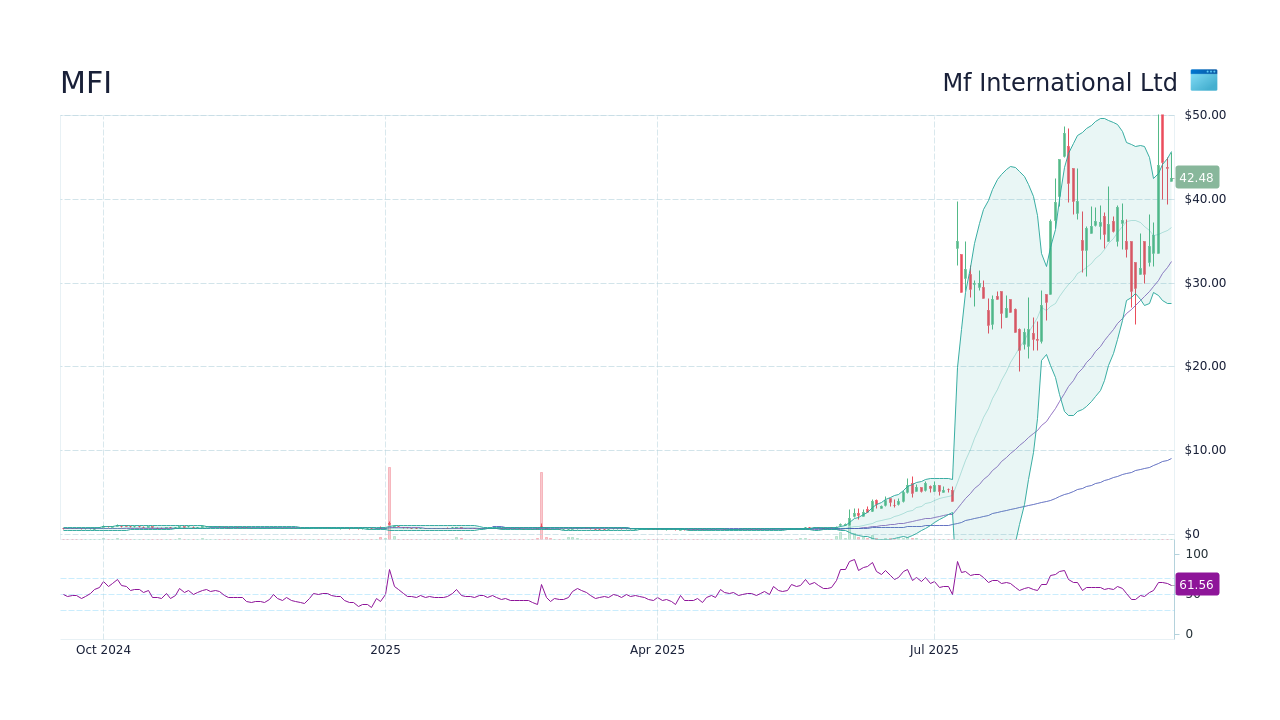Click the purple RSI value badge 61.56

(x=1195, y=584)
